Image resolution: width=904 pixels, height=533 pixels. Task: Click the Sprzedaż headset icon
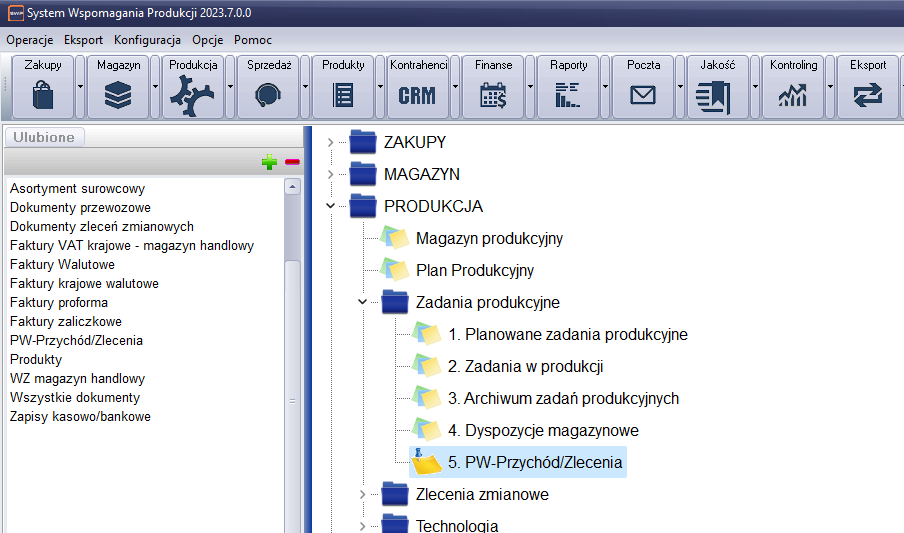point(268,95)
